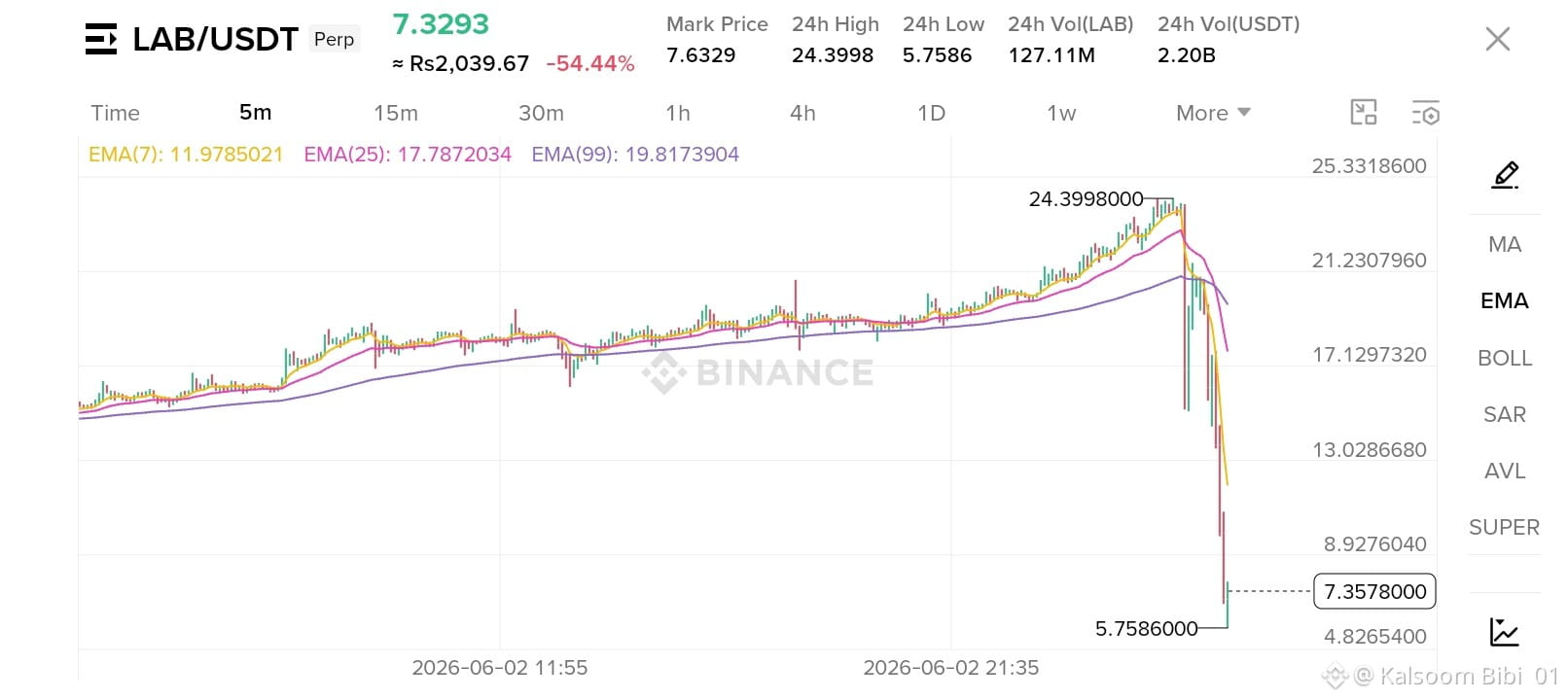This screenshot has height=700, width=1568.
Task: Enable the SUPER indicator
Action: 1505,527
